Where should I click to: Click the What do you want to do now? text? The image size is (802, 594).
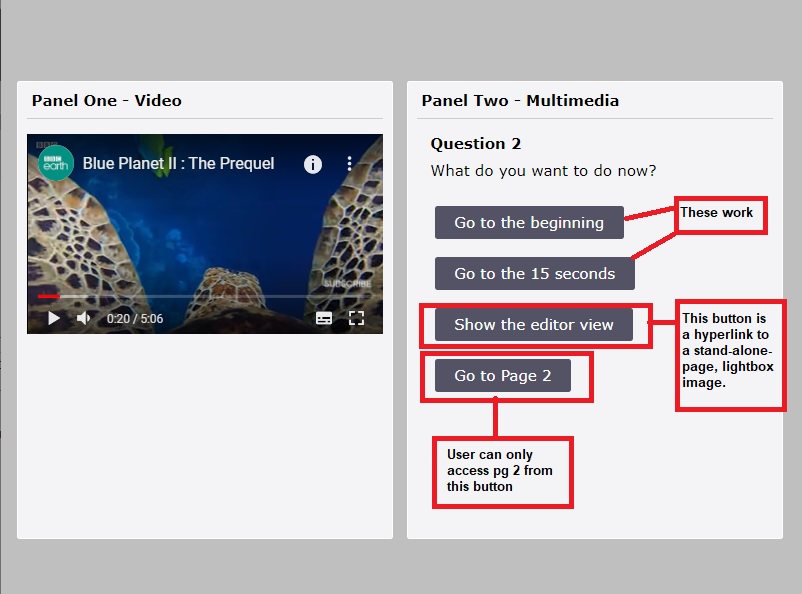543,170
